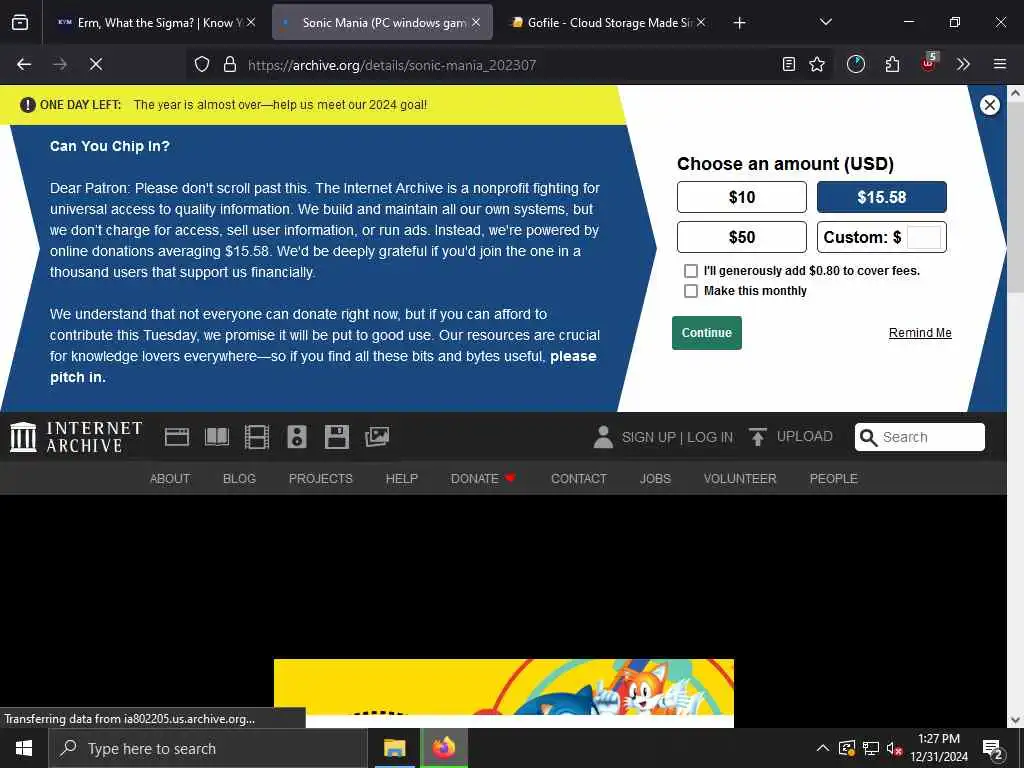Open the PEOPLE menu link
This screenshot has width=1024, height=768.
833,479
